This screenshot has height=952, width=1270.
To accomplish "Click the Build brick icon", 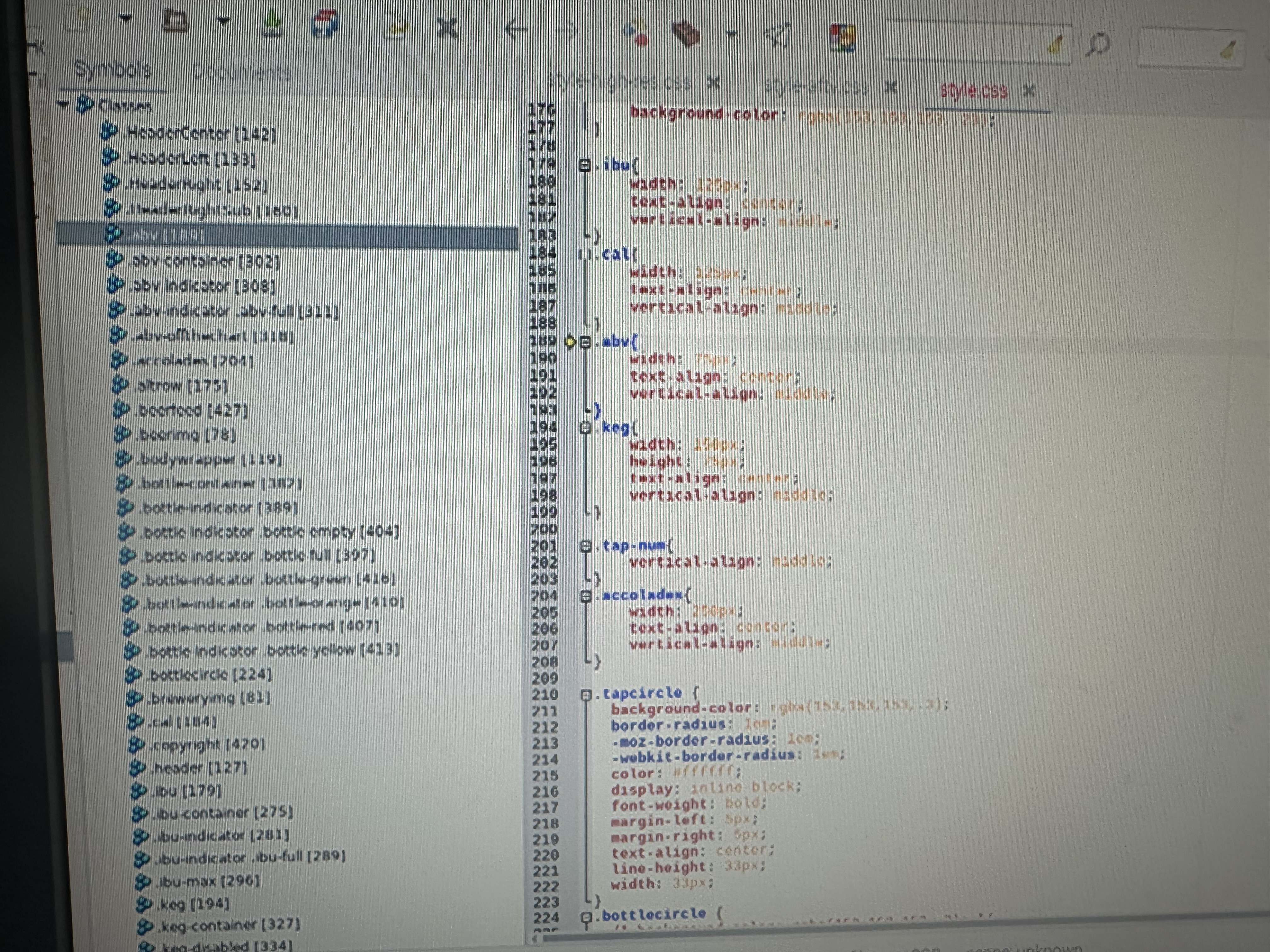I will tap(686, 34).
